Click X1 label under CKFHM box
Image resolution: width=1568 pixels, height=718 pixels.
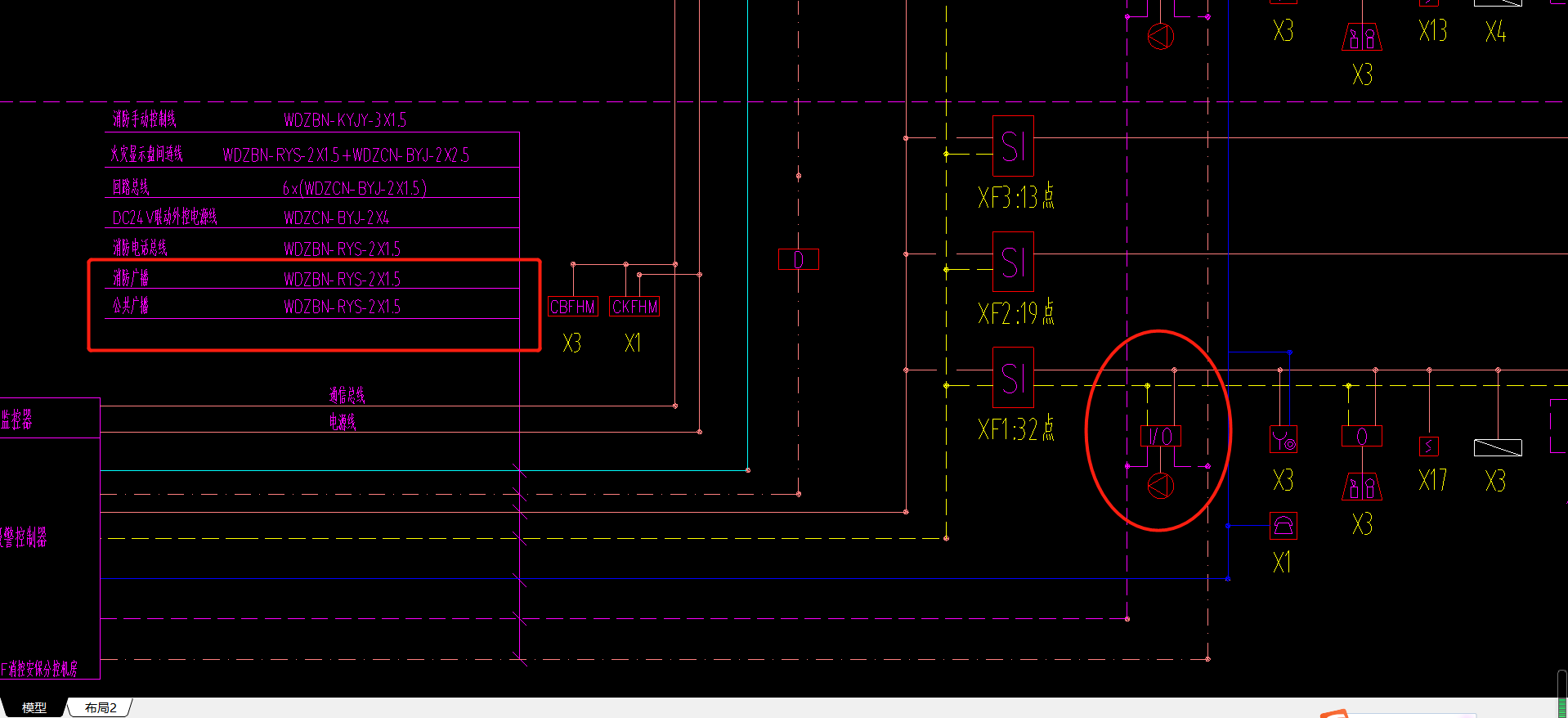(x=633, y=343)
